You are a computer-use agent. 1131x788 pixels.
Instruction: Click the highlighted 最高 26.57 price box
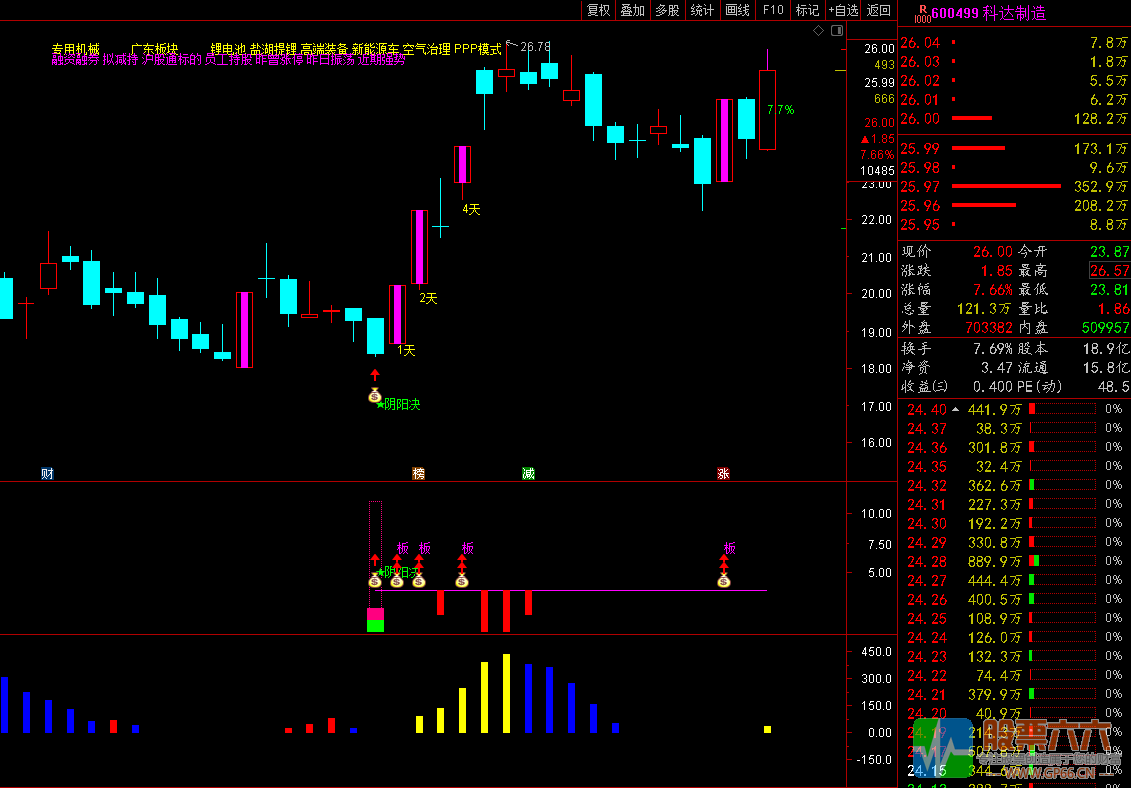point(1109,270)
